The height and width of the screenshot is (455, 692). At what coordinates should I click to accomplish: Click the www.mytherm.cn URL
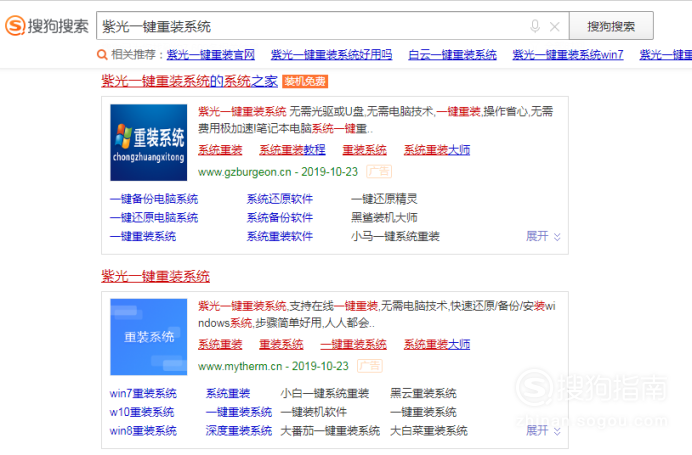pos(240,366)
